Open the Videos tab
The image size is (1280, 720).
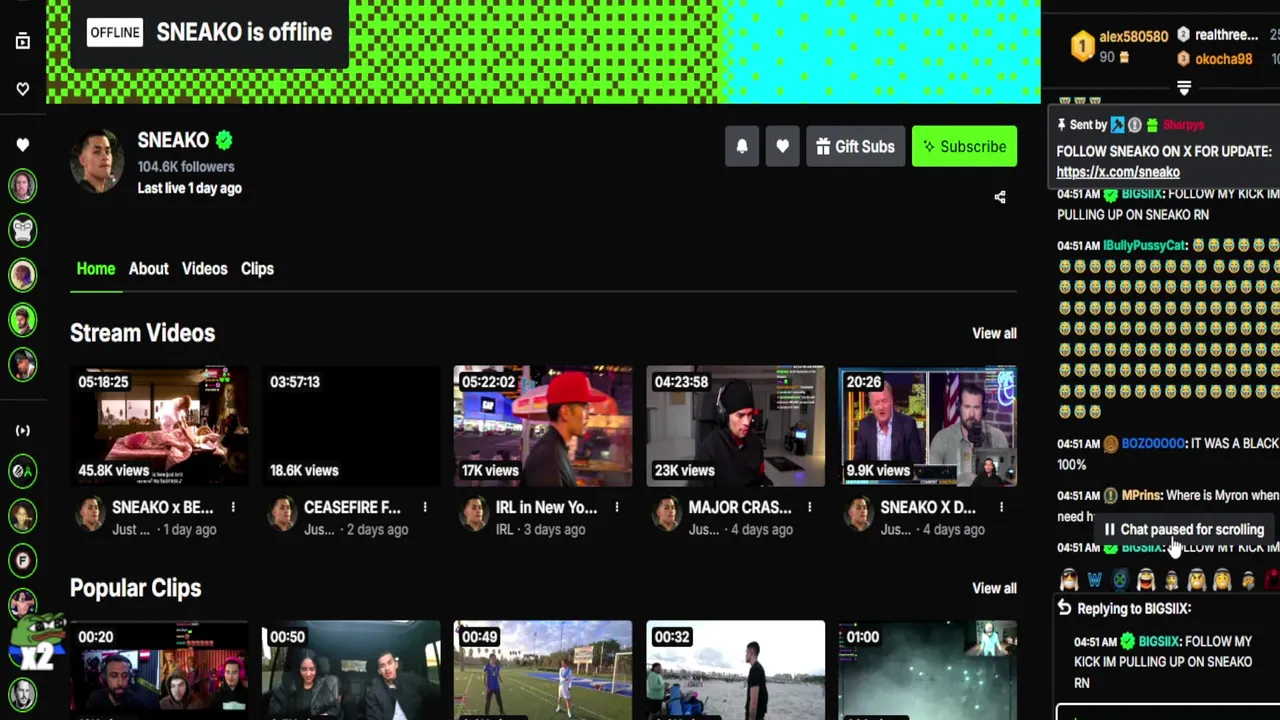(204, 269)
